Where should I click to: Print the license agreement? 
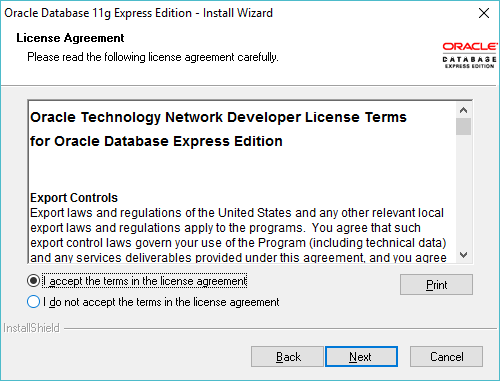coord(436,285)
